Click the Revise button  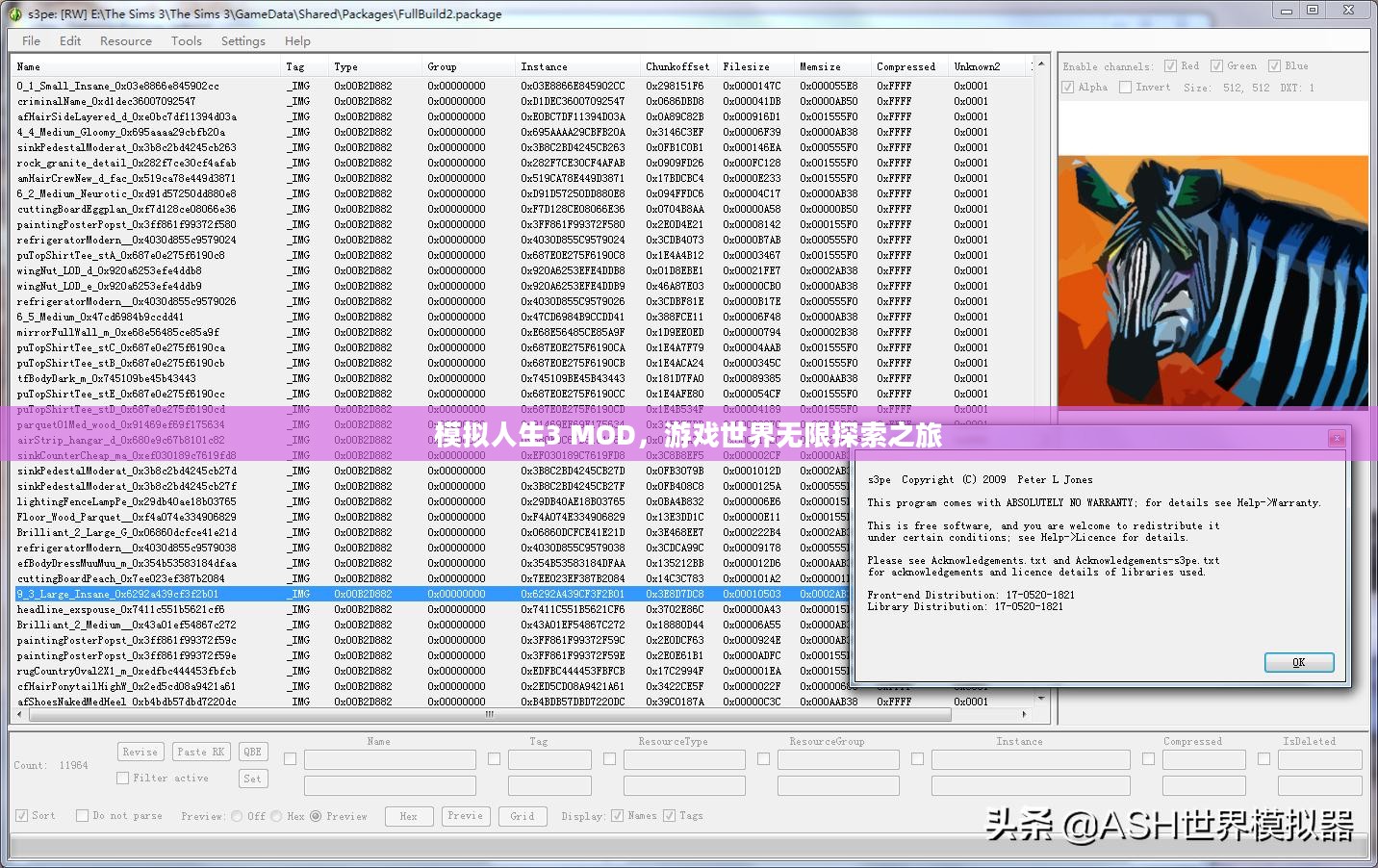pyautogui.click(x=140, y=752)
